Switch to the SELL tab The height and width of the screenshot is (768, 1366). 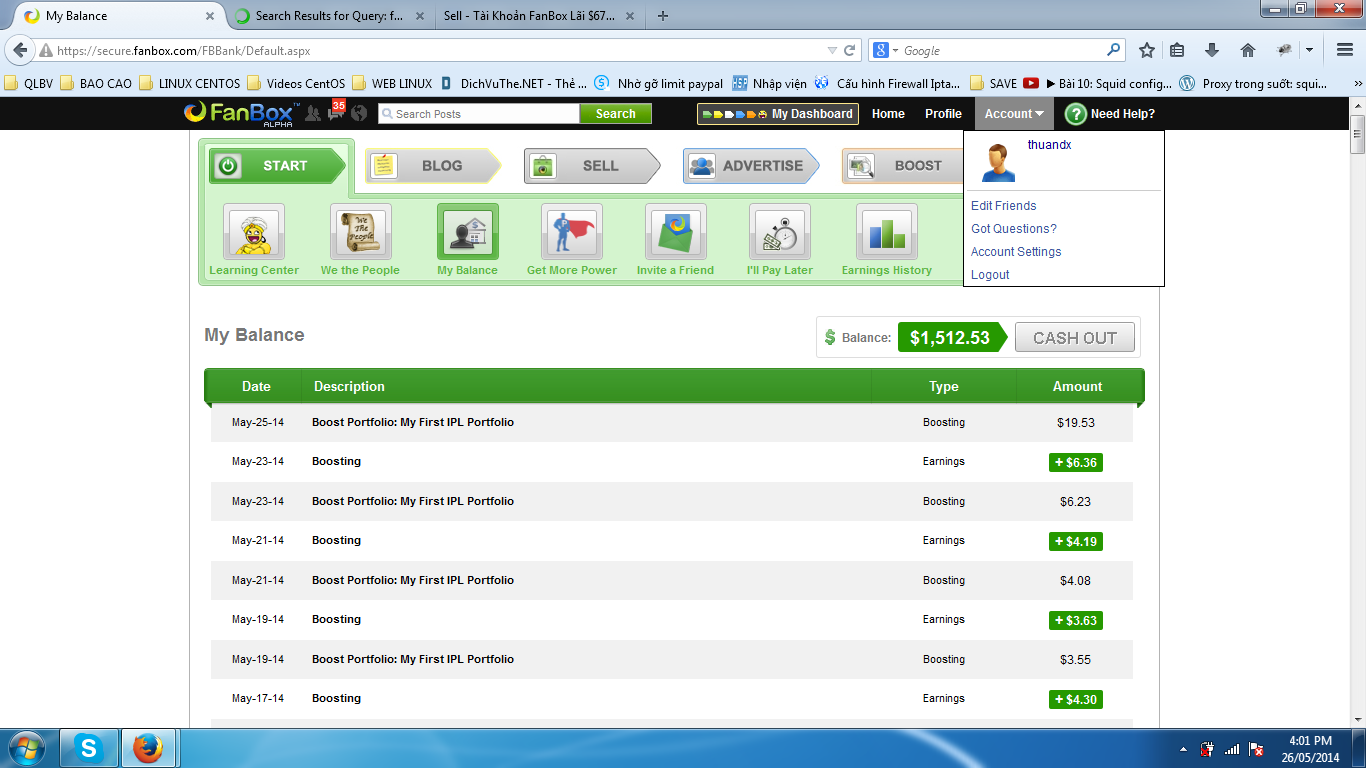pyautogui.click(x=592, y=166)
